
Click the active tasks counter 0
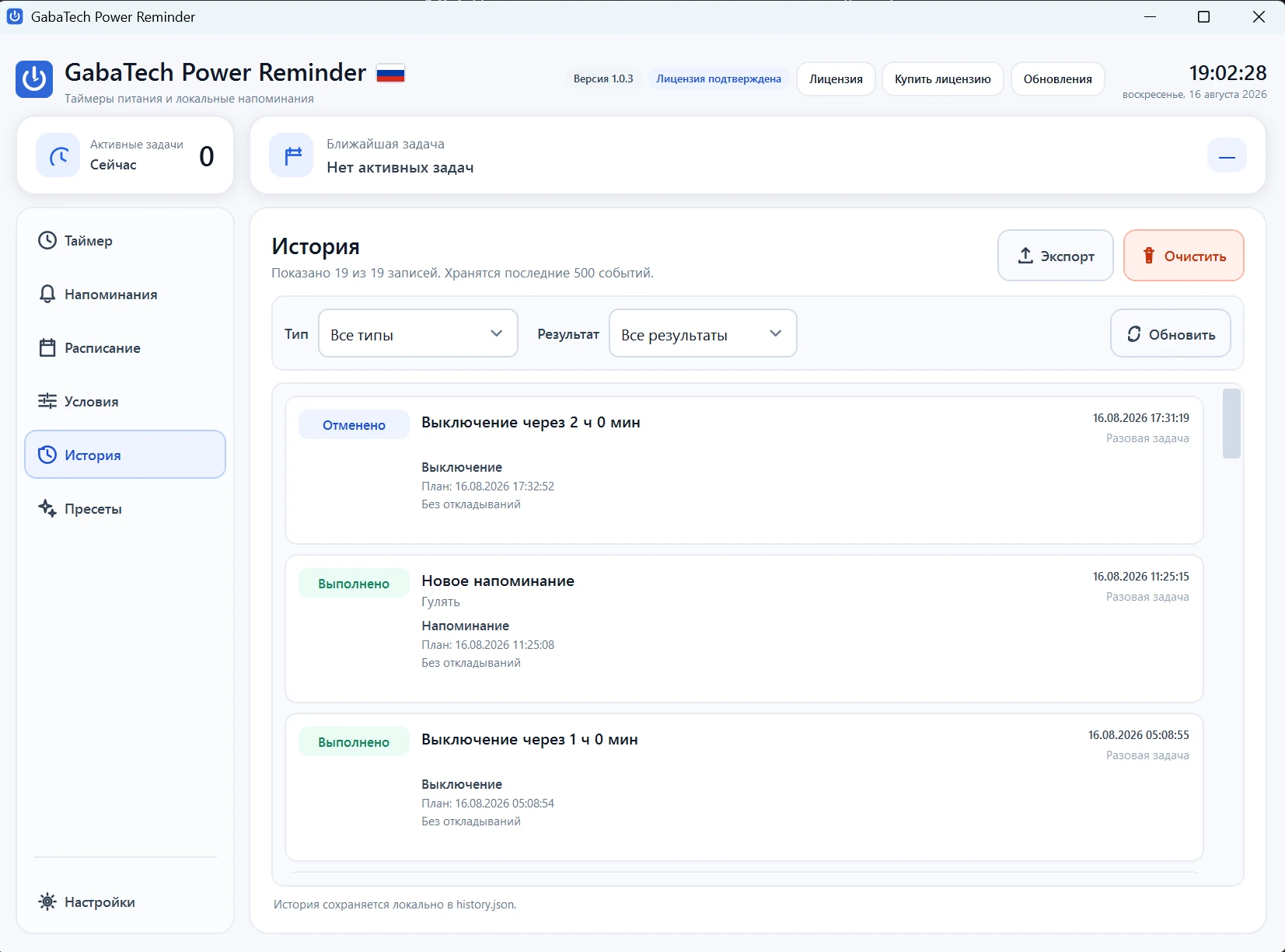206,156
